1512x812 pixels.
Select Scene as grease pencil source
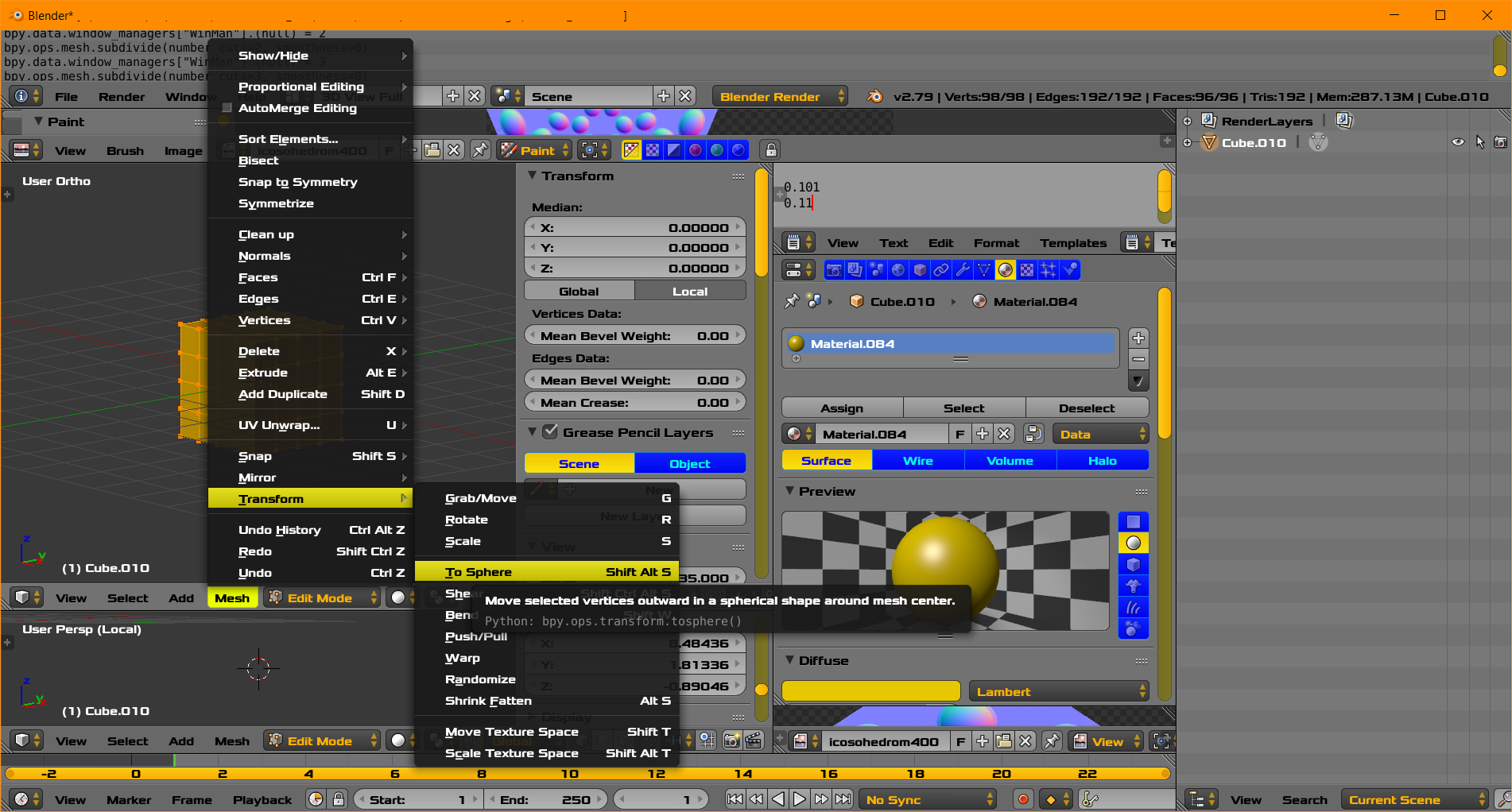pos(580,464)
